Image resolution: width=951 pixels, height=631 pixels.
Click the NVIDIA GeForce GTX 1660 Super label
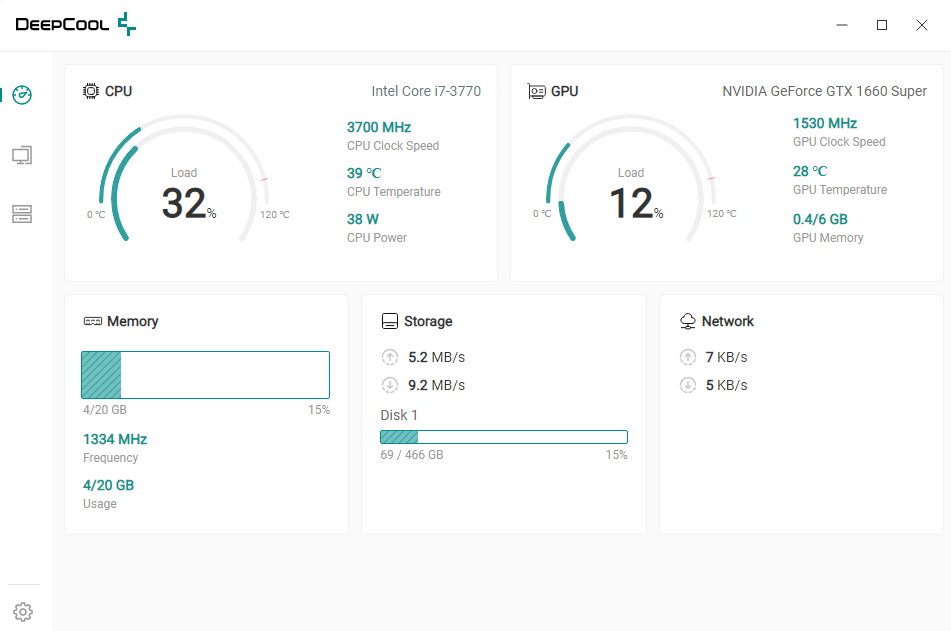coord(825,91)
